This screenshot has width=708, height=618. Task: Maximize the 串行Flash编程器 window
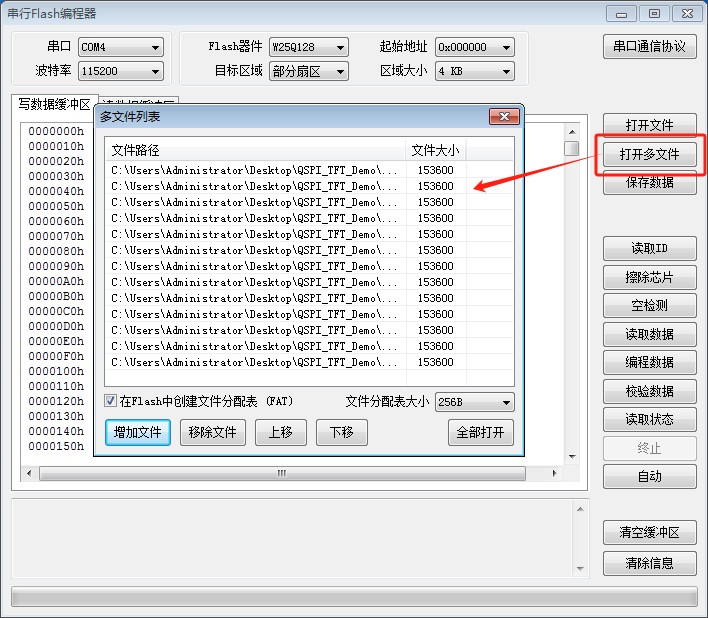coord(654,14)
